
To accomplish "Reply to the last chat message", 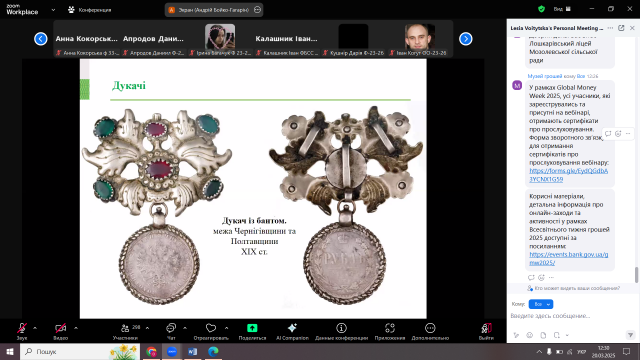I will pos(531,278).
